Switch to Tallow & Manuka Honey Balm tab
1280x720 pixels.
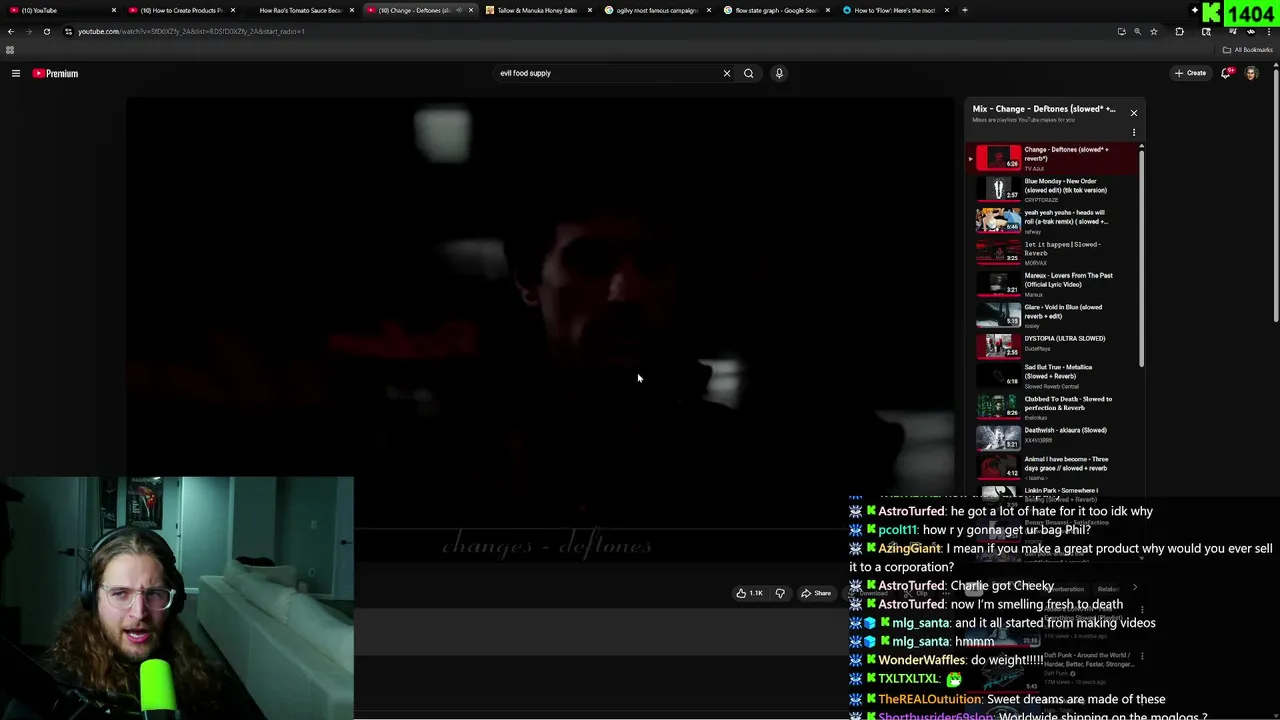[536, 10]
